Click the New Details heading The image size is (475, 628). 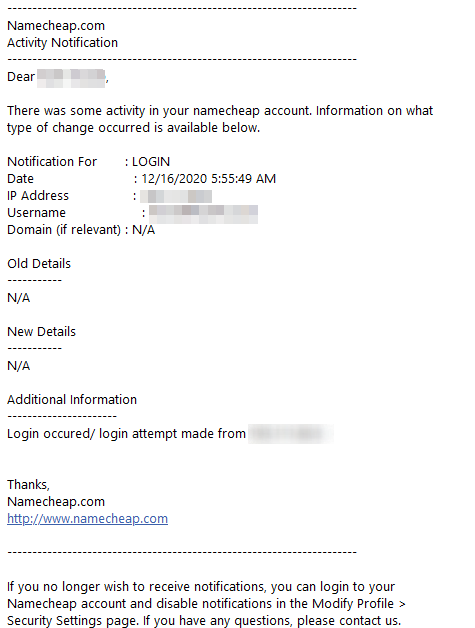(41, 332)
